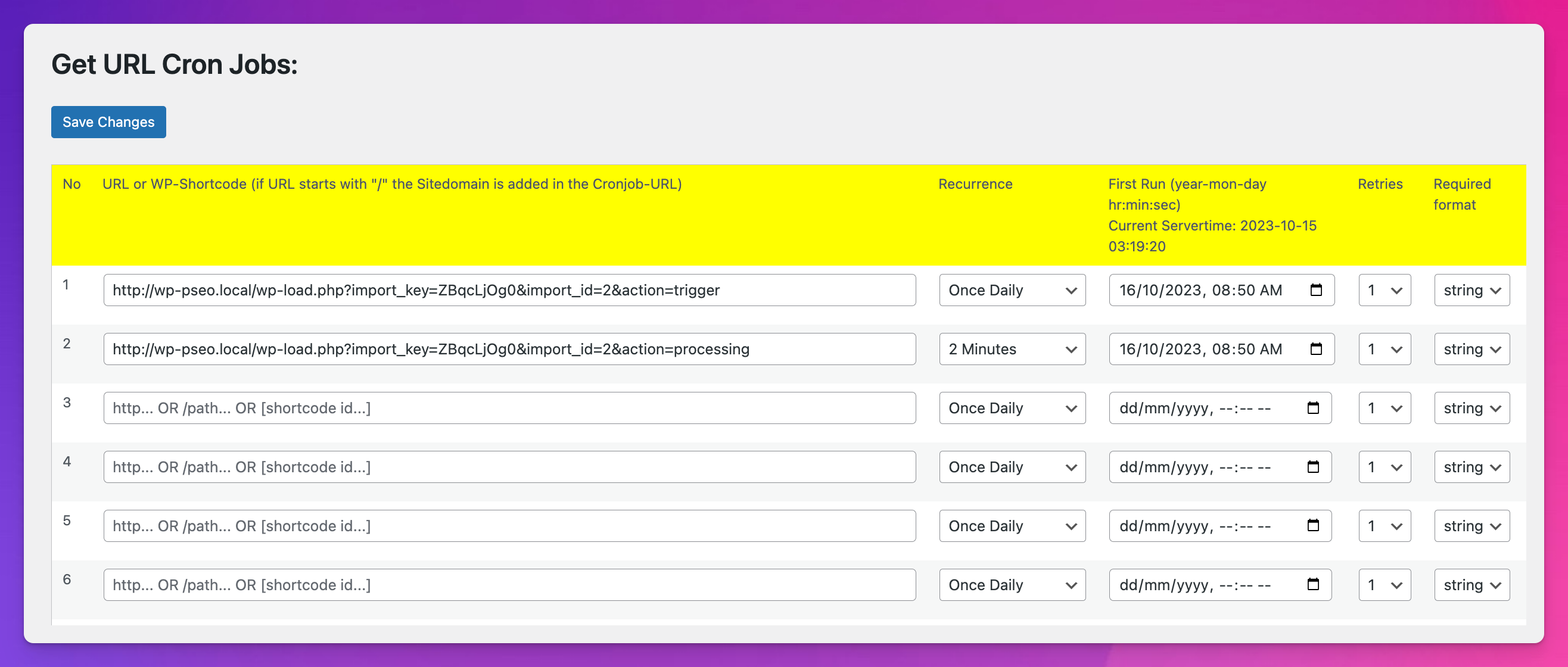Click row number '5' cell
Viewport: 1568px width, 667px height.
[x=67, y=520]
